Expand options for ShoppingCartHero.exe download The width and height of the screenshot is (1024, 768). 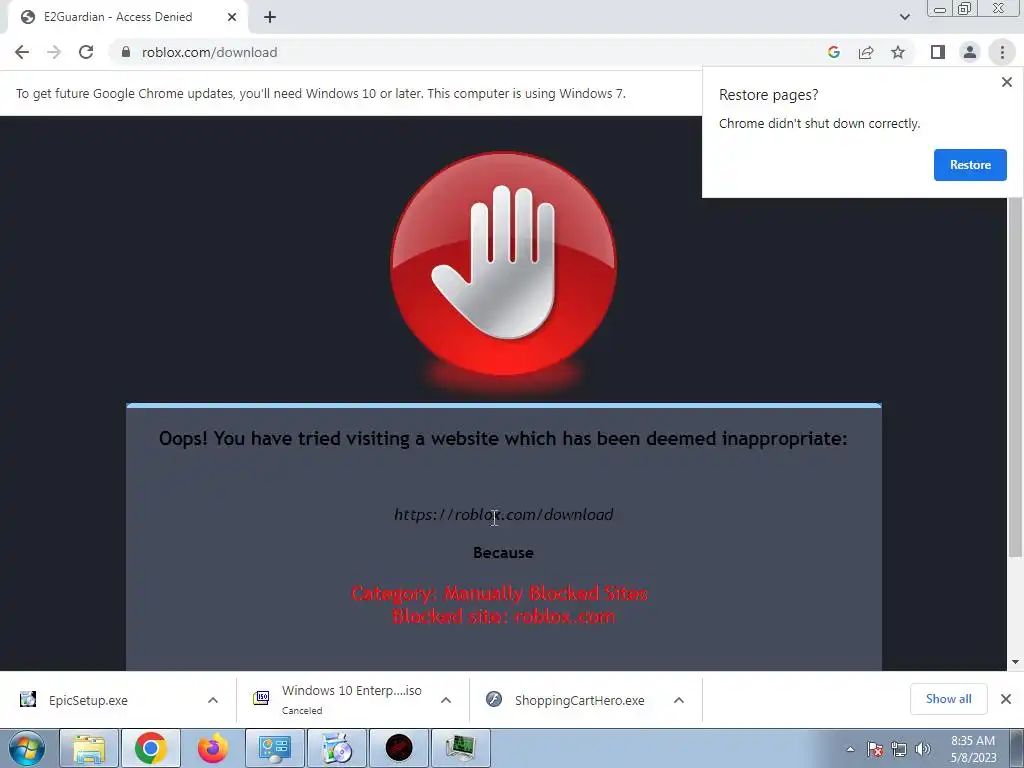(x=679, y=700)
